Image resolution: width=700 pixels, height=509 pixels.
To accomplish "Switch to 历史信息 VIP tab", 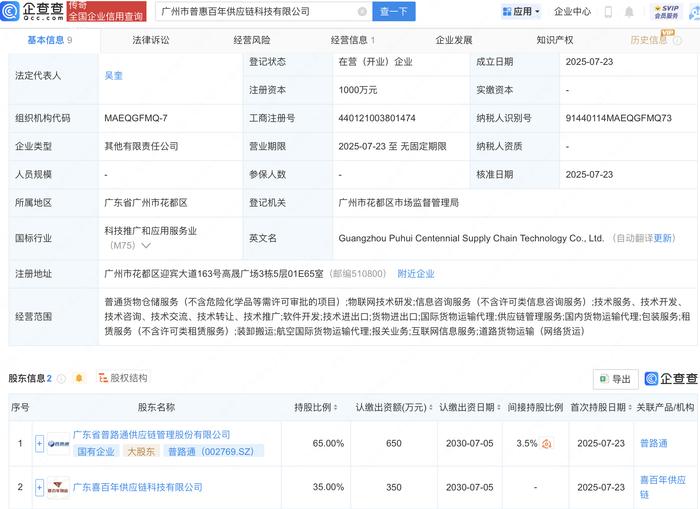I will click(x=649, y=40).
